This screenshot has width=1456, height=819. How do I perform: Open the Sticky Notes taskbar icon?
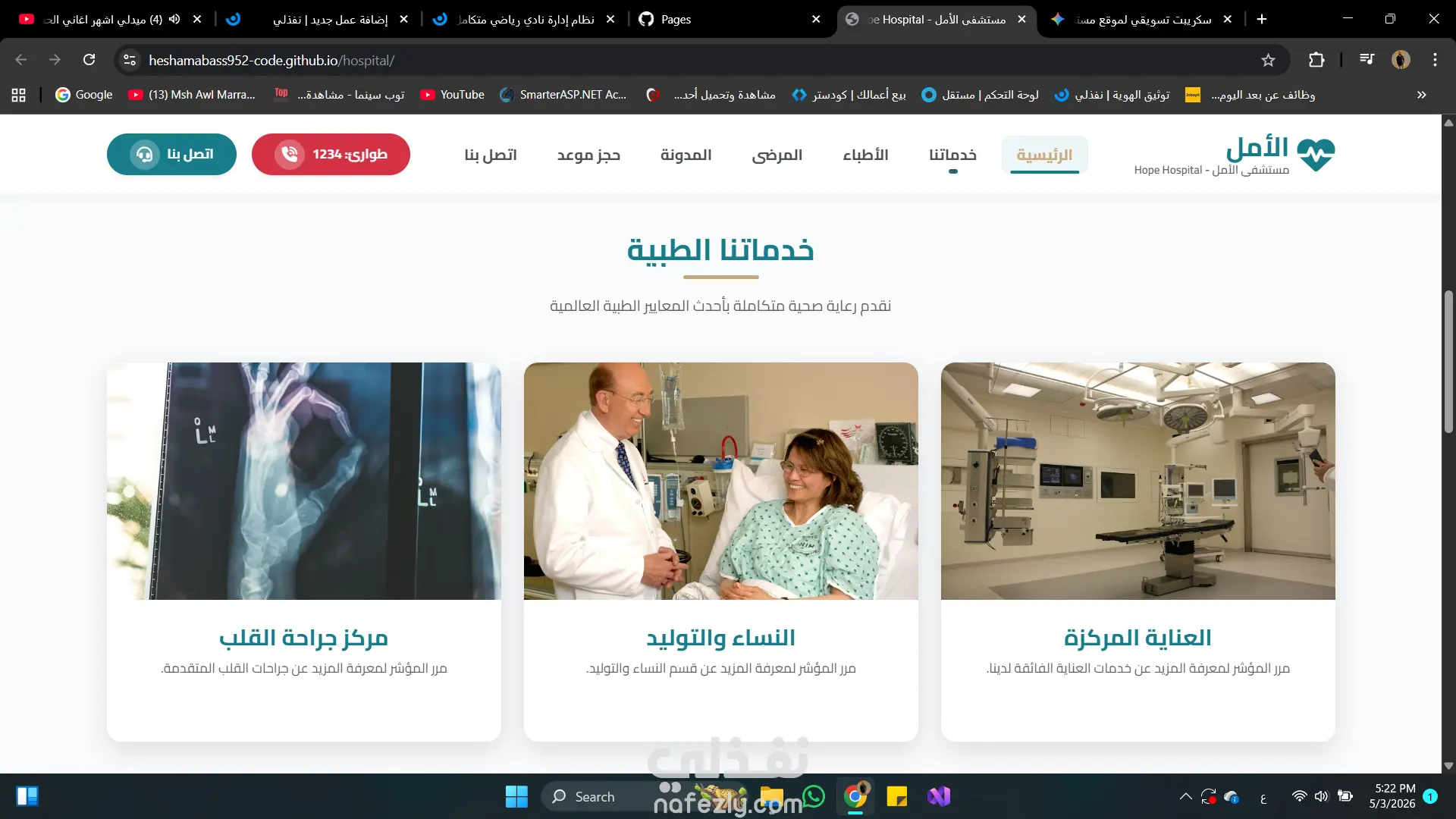[x=896, y=796]
